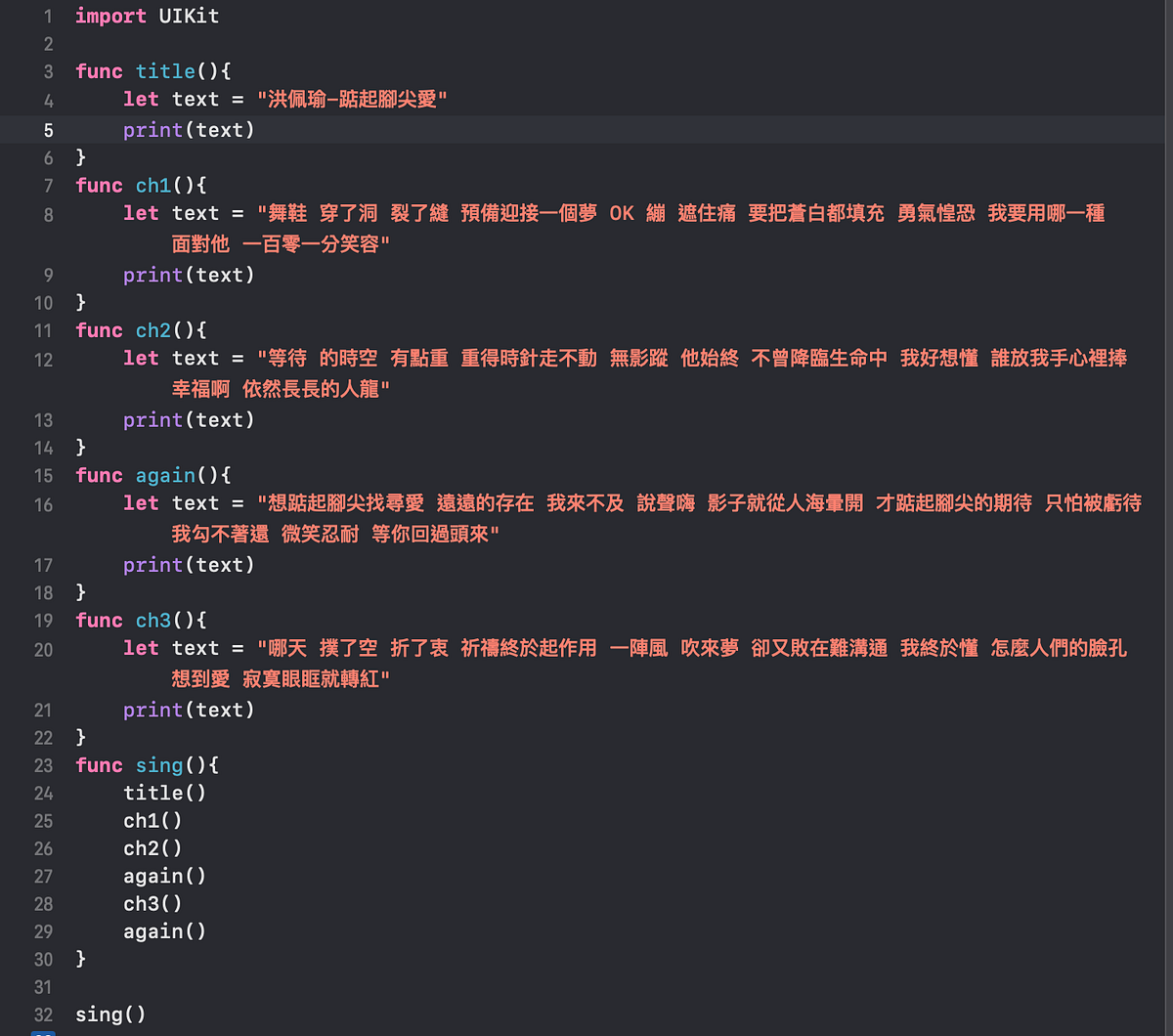Click the import UIKit statement on line 1
The width and height of the screenshot is (1173, 1036).
147,16
